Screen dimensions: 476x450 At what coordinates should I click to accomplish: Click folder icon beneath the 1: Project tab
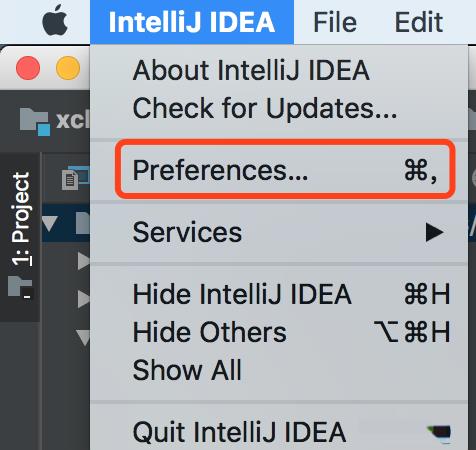coord(20,287)
